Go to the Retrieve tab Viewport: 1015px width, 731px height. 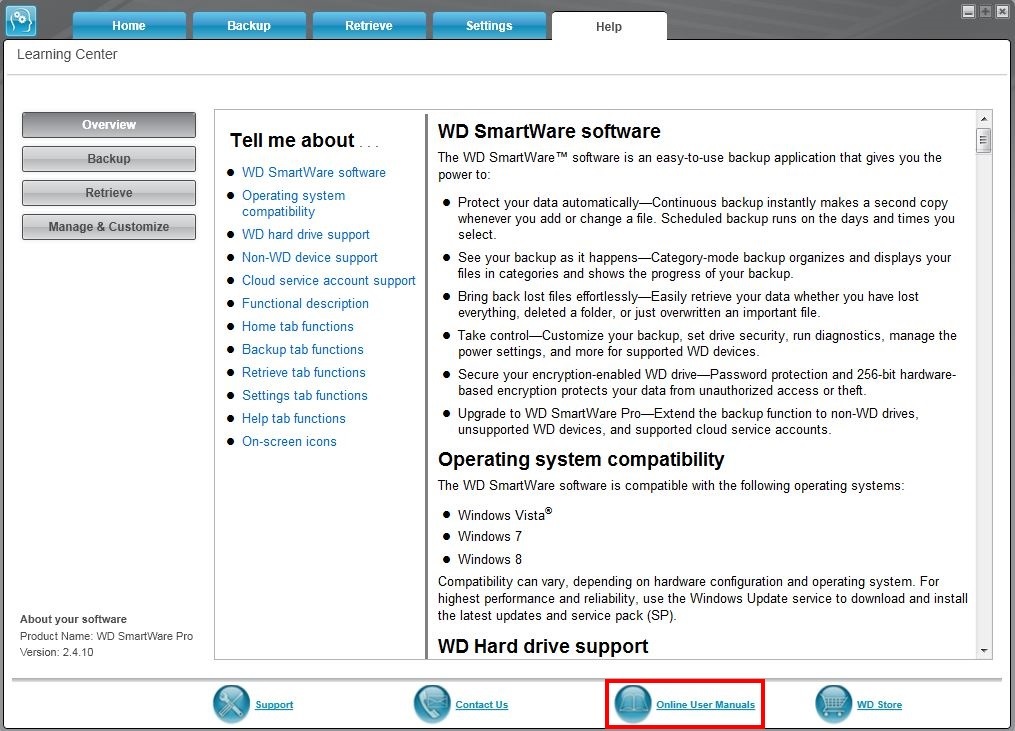coord(369,26)
